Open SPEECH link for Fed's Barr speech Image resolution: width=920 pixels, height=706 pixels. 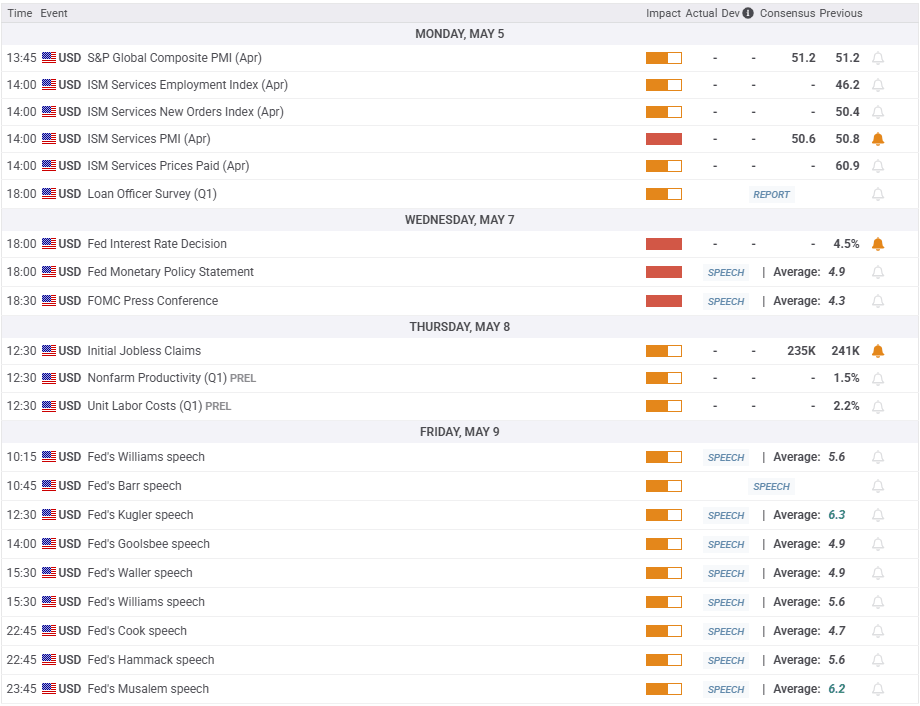click(771, 487)
